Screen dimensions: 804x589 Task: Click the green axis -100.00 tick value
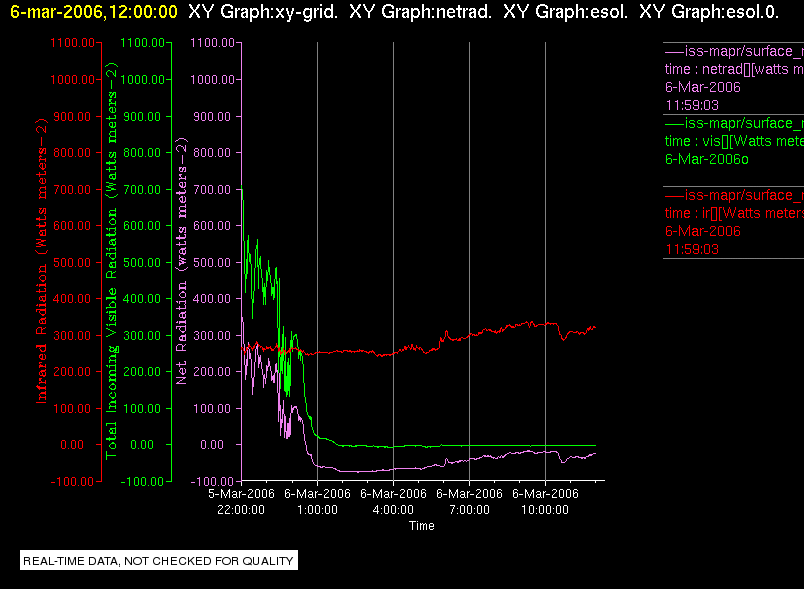point(142,482)
